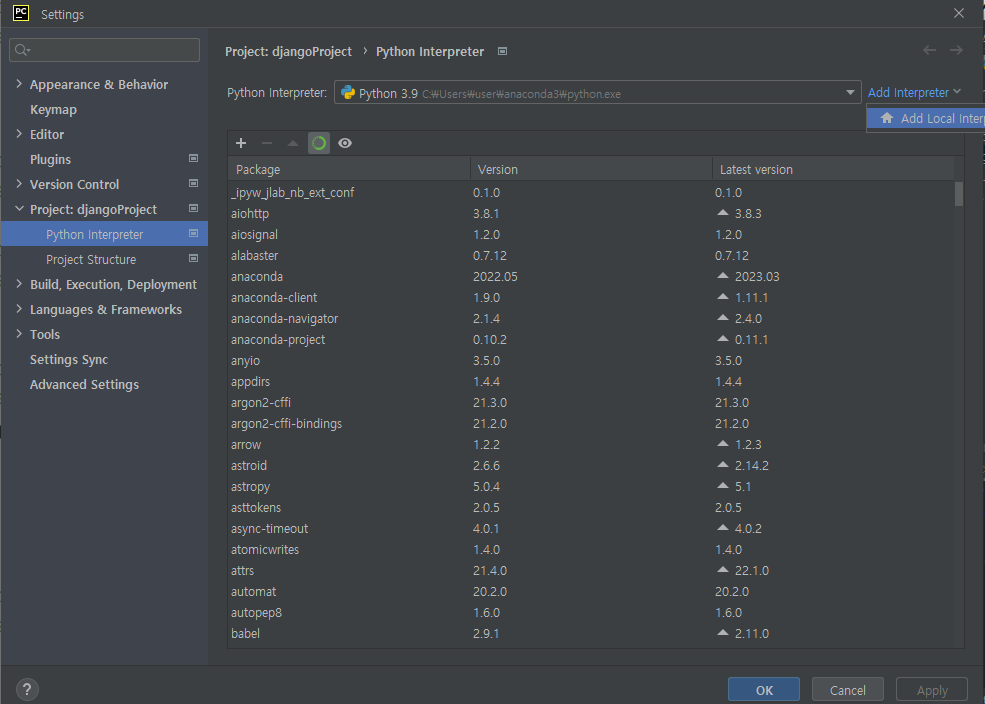The height and width of the screenshot is (704, 985).
Task: Click upgrade arrow next to aiohttp 3.8.3
Action: [723, 213]
